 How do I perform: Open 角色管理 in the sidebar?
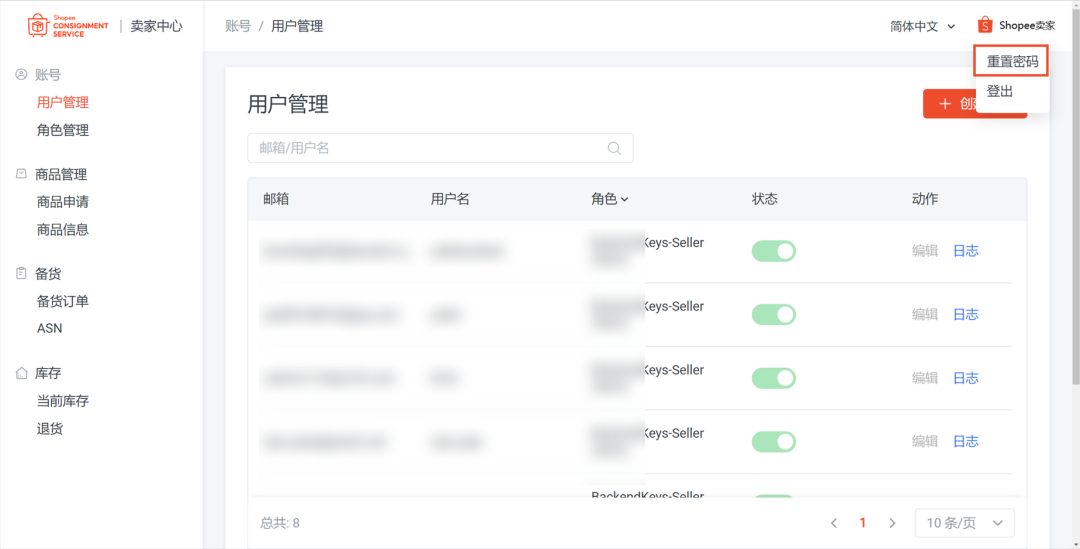tap(63, 130)
